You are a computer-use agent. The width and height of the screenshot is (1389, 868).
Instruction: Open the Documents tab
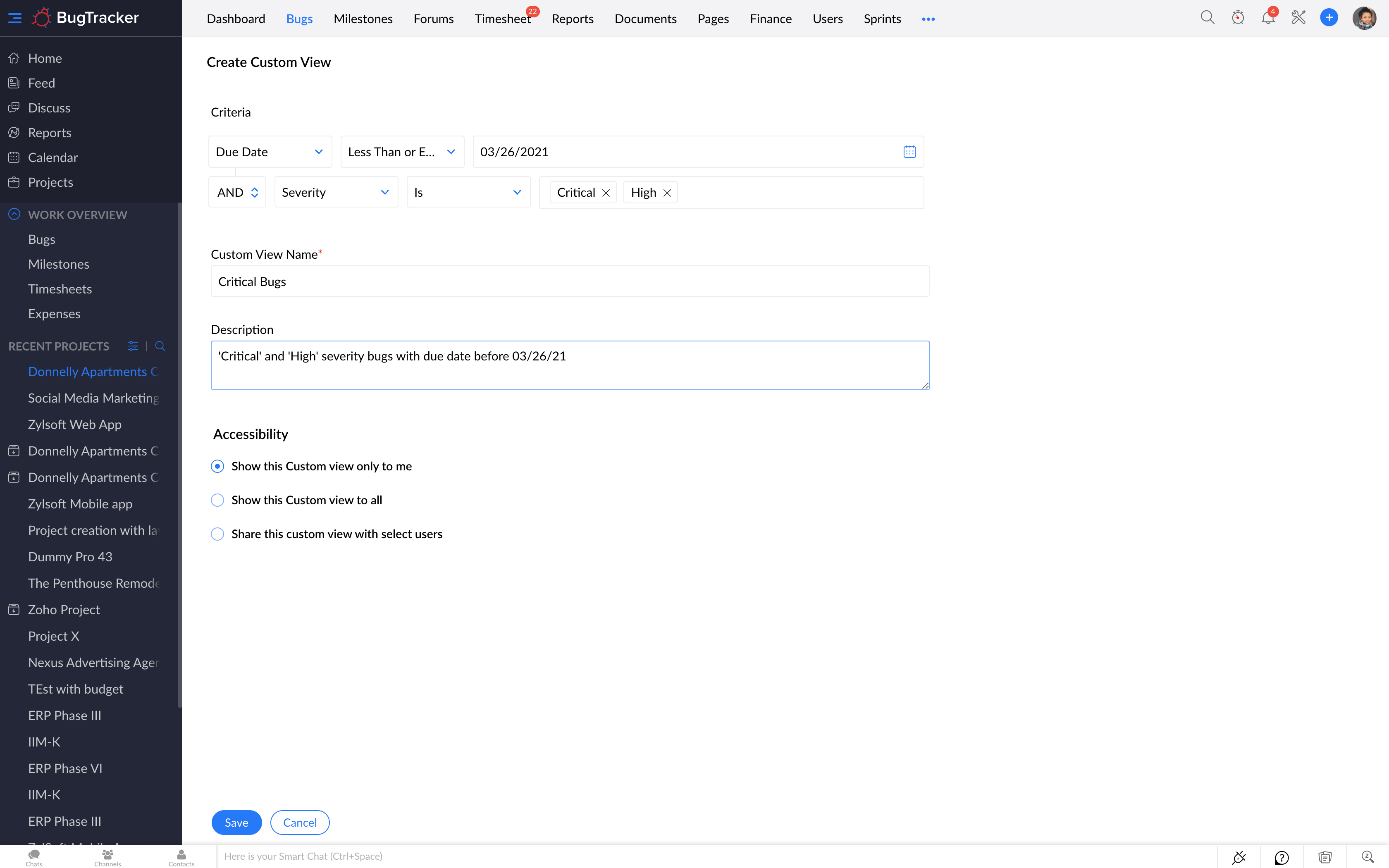click(x=645, y=19)
